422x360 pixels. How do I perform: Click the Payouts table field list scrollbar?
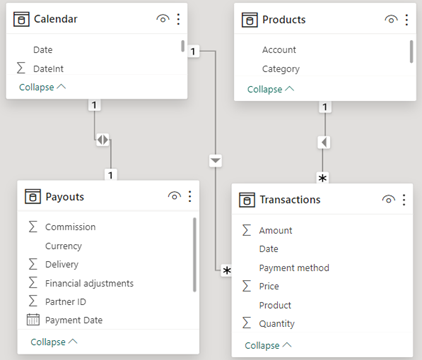(194, 255)
